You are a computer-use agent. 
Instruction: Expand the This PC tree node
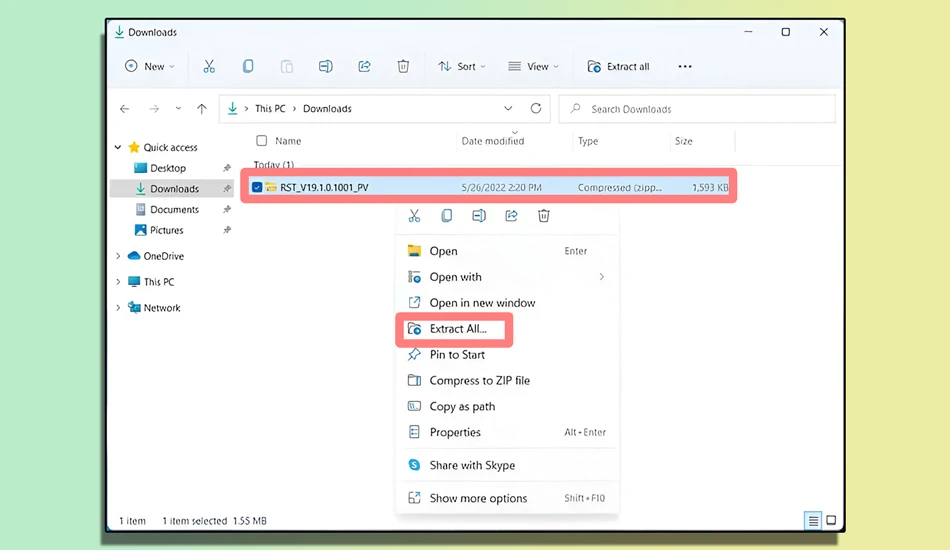tap(118, 282)
